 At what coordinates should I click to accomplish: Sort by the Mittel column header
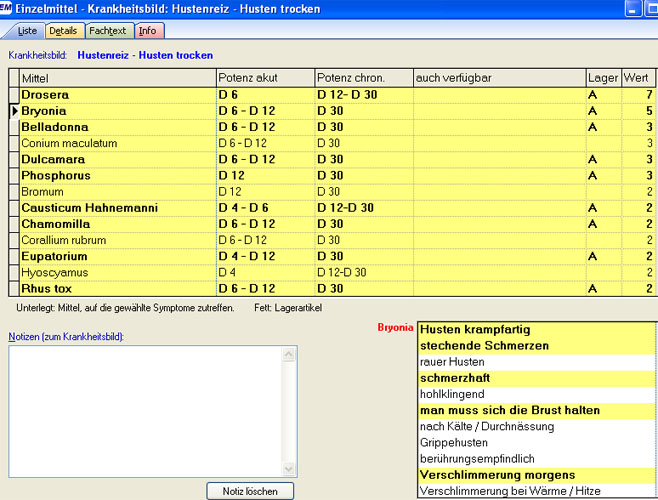click(117, 77)
